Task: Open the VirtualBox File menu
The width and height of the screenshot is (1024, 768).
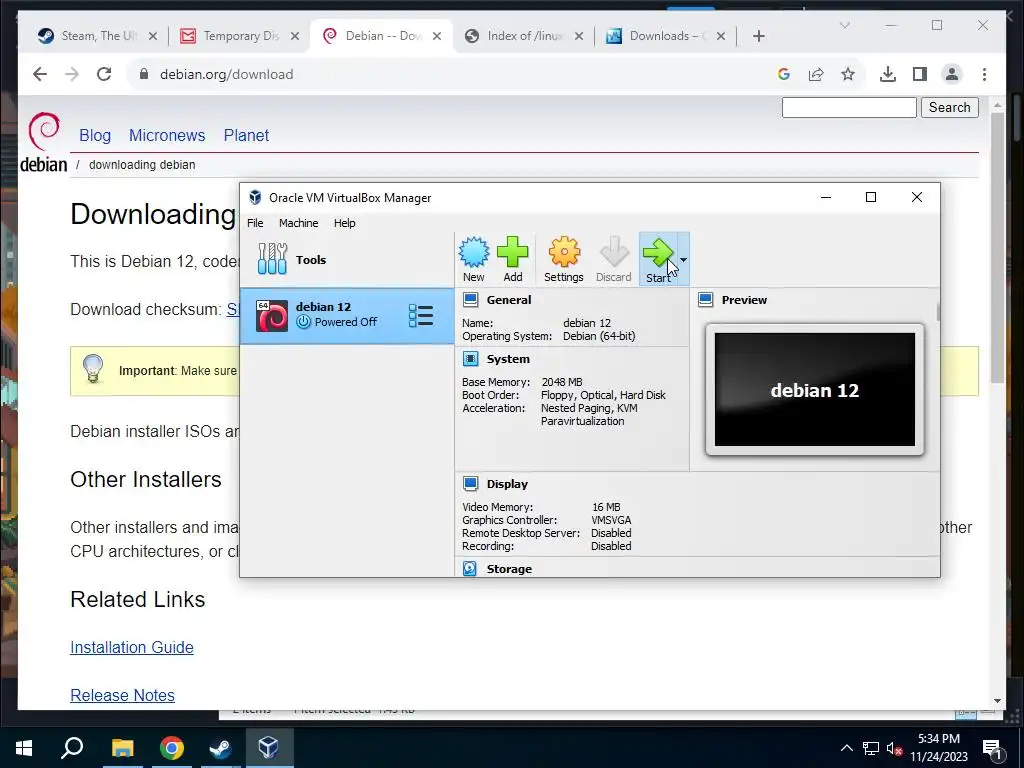Action: pyautogui.click(x=255, y=223)
